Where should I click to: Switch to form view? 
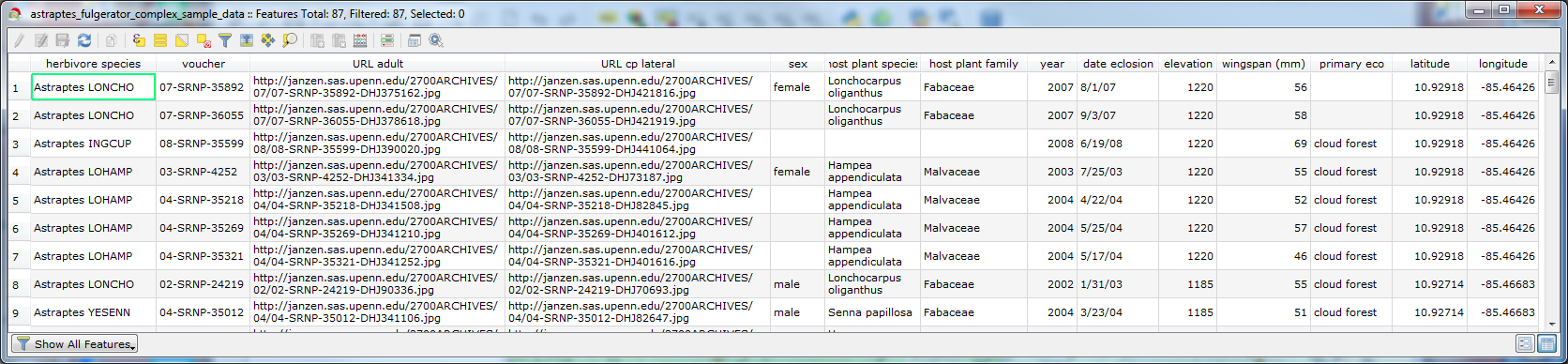point(1525,344)
